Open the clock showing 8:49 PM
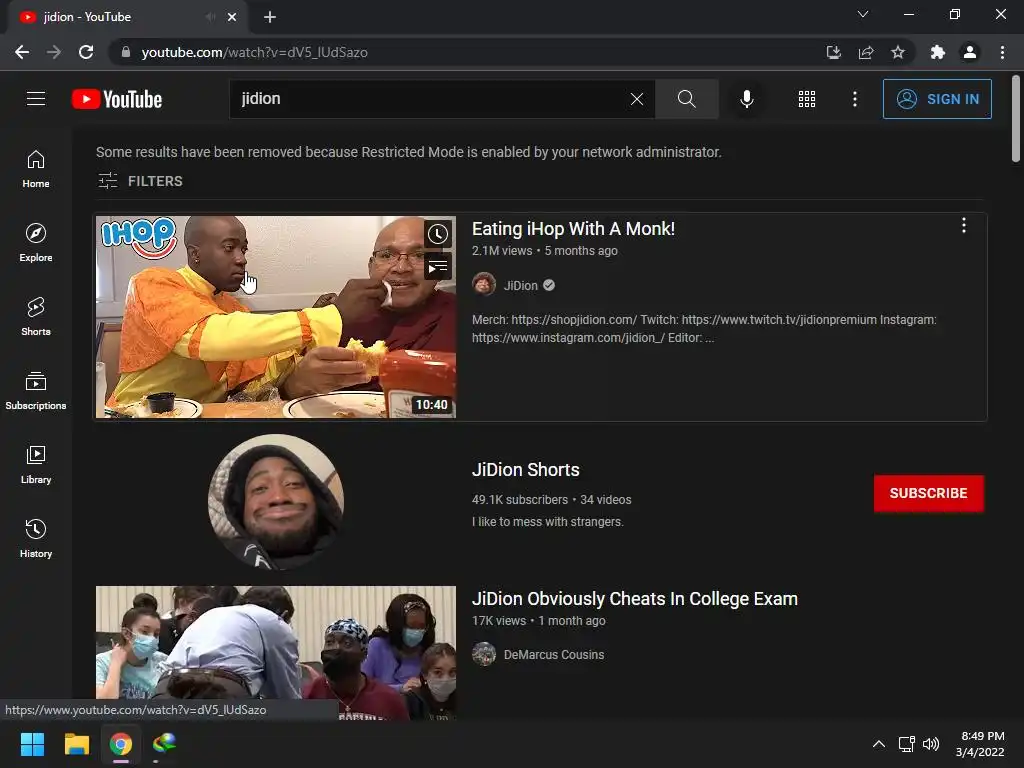This screenshot has width=1024, height=768. [x=980, y=744]
